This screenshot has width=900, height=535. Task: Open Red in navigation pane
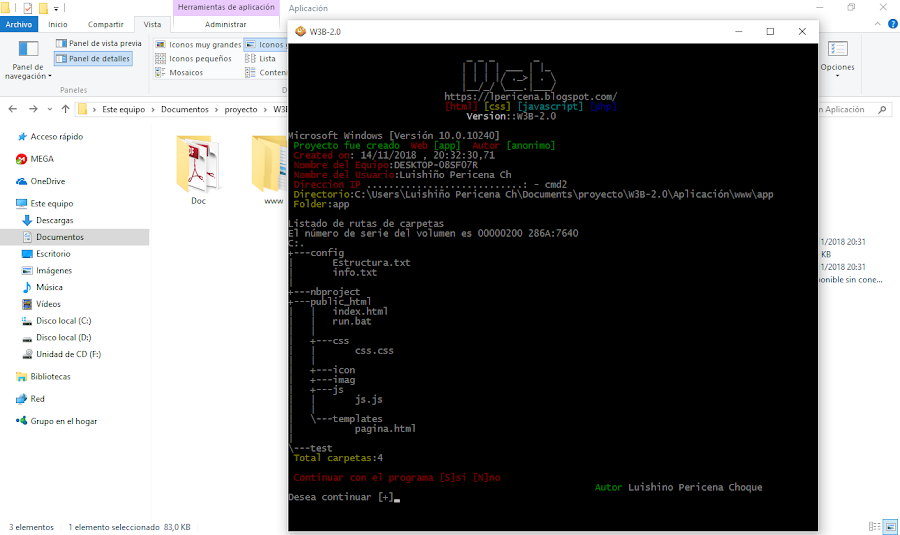(30, 399)
